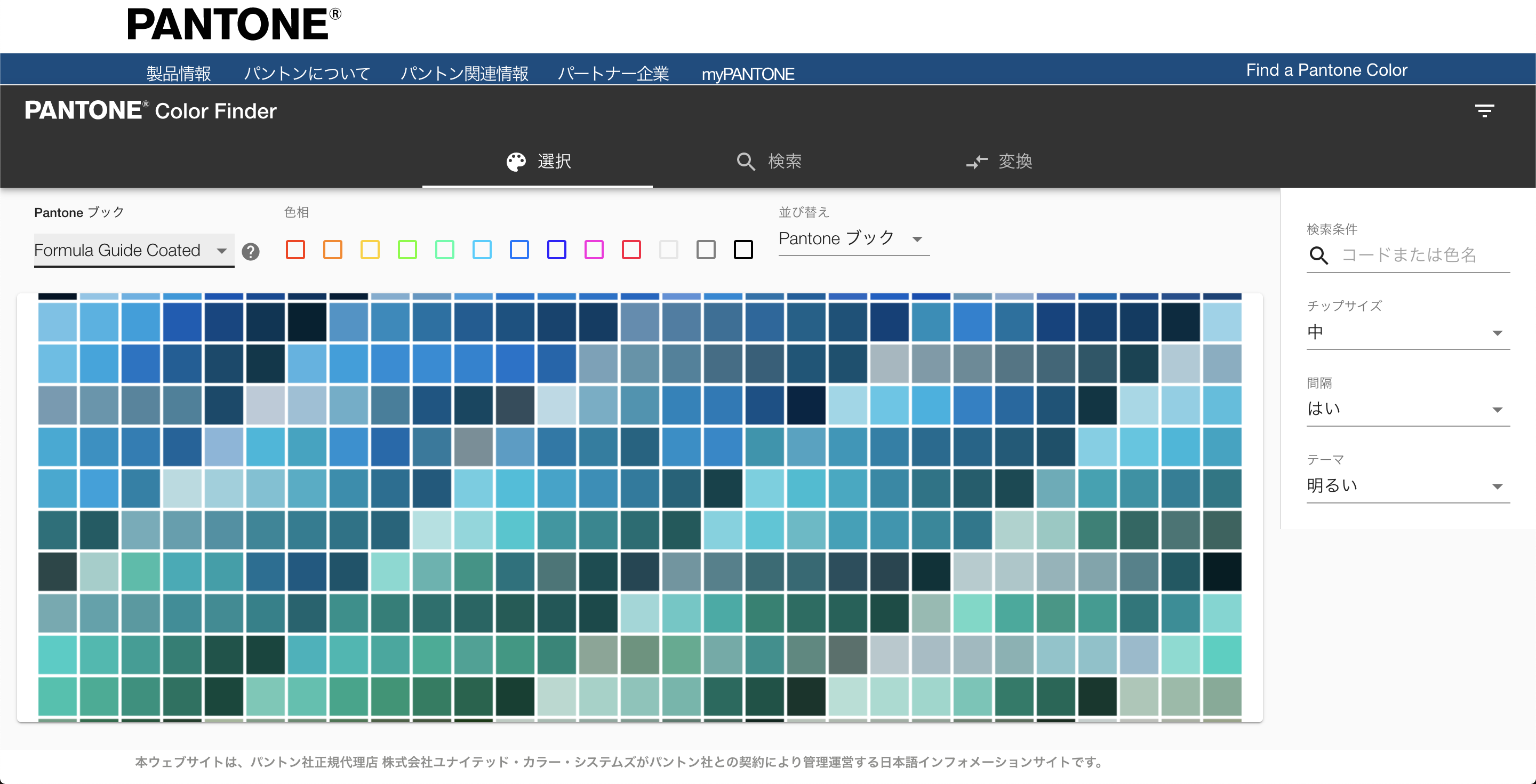Click the help question mark beside Pantone ブック
The width and height of the screenshot is (1536, 784).
[x=251, y=251]
